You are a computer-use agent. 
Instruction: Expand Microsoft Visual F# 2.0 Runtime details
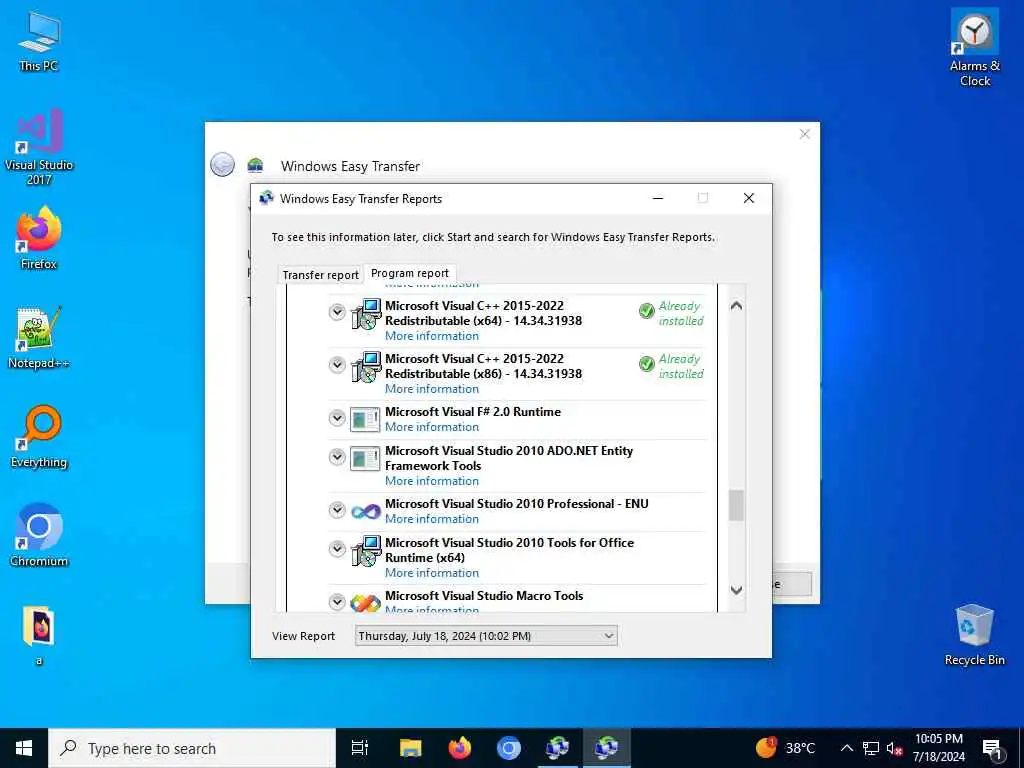337,418
